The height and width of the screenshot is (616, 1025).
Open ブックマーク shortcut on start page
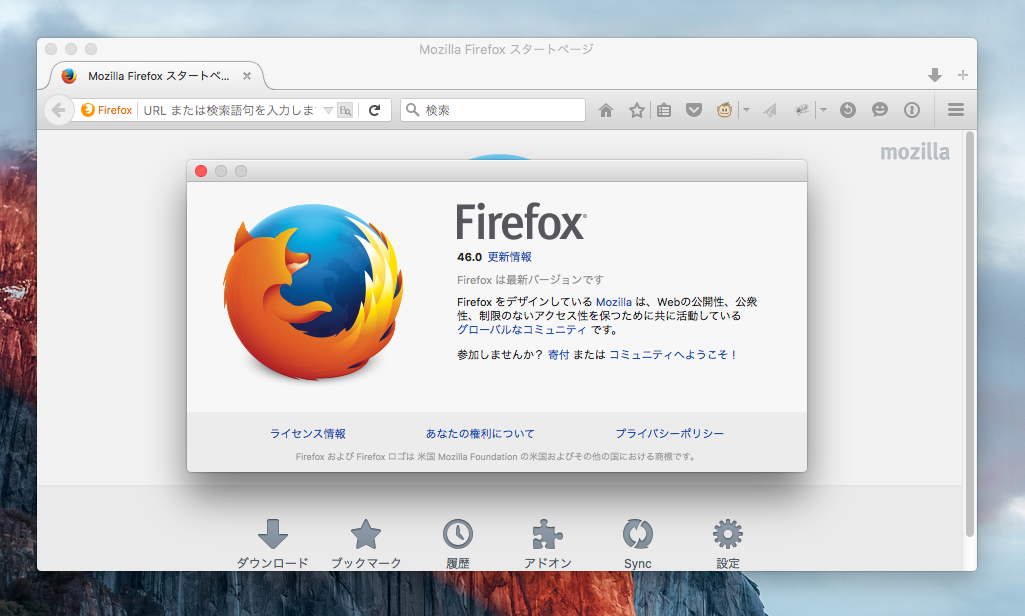pyautogui.click(x=366, y=544)
